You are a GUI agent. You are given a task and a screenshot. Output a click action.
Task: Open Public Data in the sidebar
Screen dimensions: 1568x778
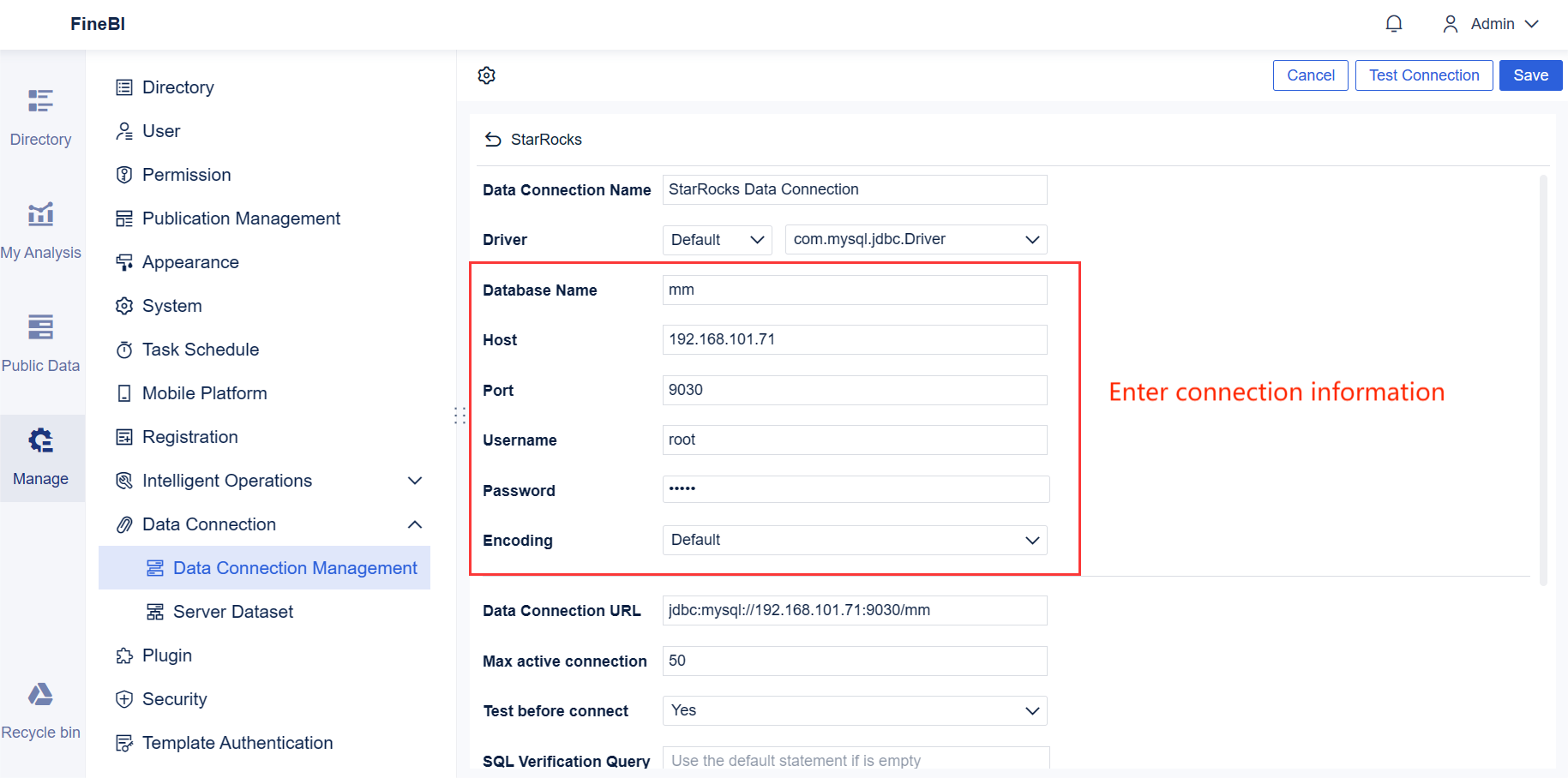[x=40, y=342]
